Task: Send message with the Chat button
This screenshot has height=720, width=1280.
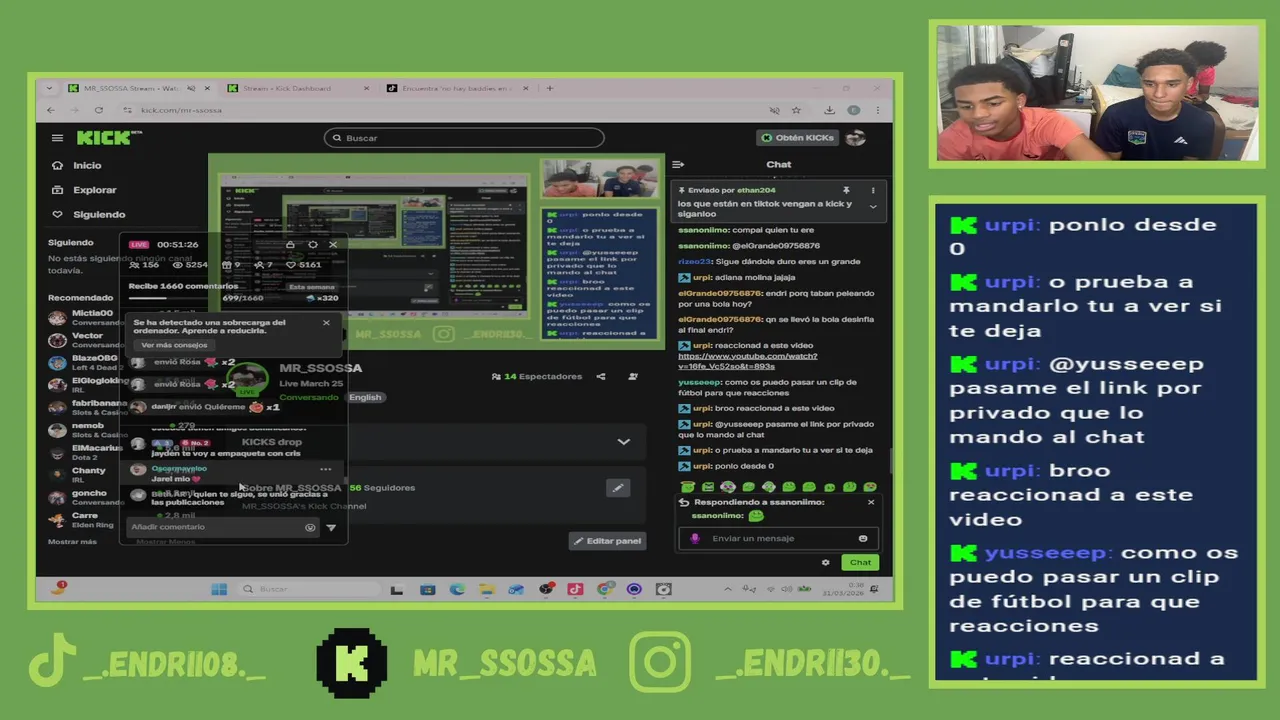Action: 860,562
